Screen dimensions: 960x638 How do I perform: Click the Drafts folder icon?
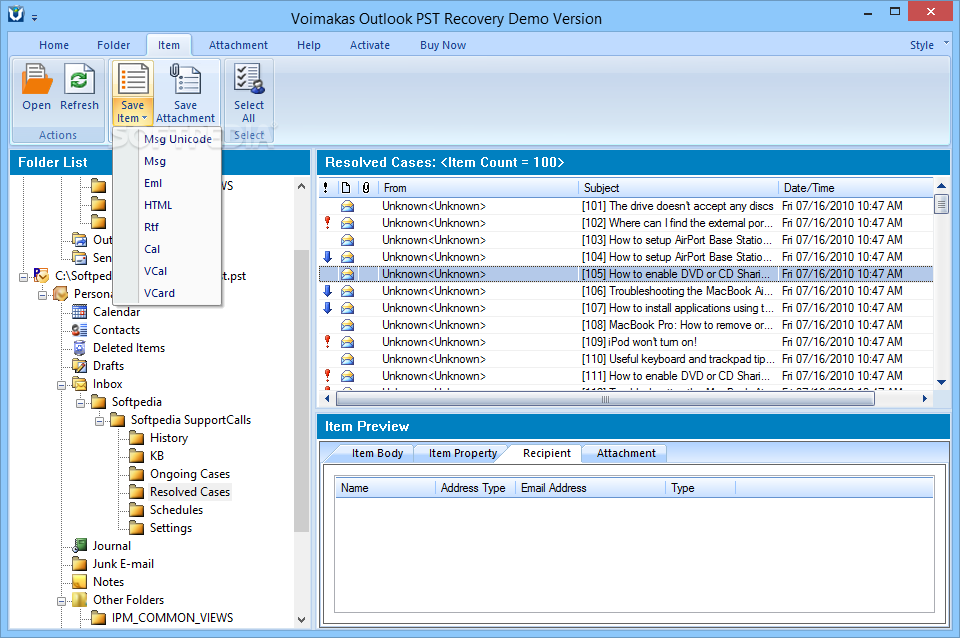80,366
